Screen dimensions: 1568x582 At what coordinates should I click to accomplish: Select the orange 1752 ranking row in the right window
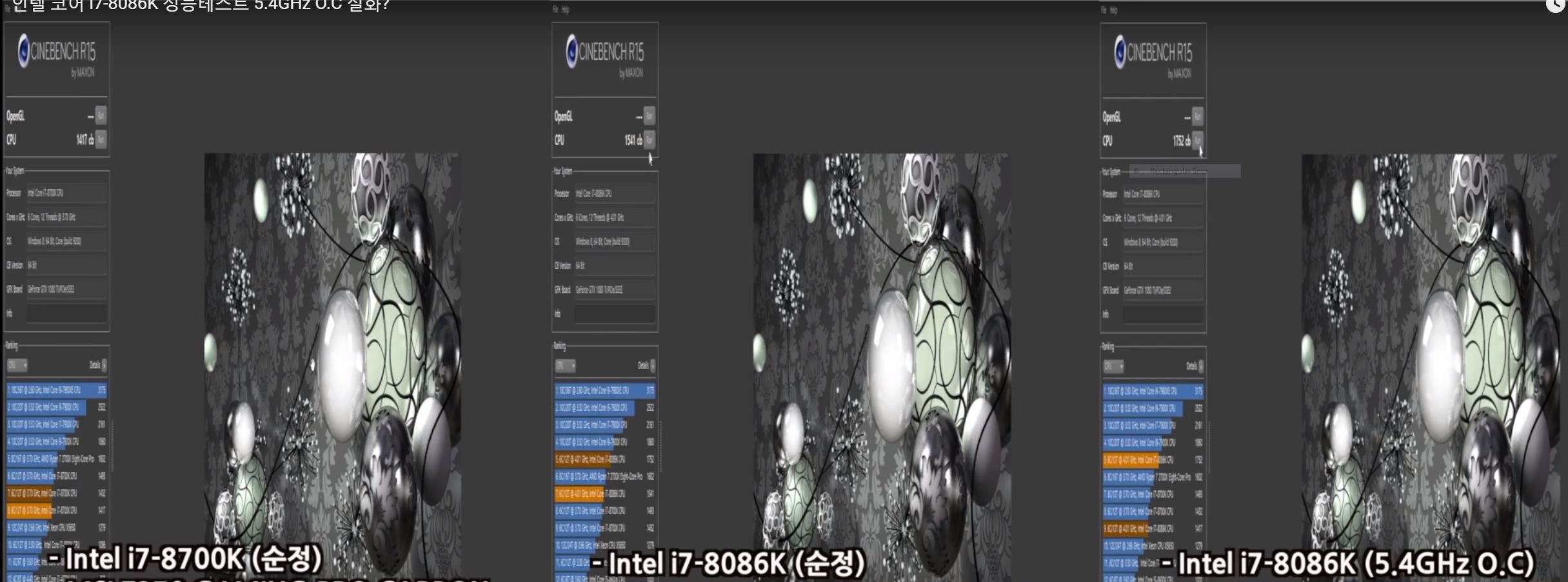click(x=1153, y=460)
